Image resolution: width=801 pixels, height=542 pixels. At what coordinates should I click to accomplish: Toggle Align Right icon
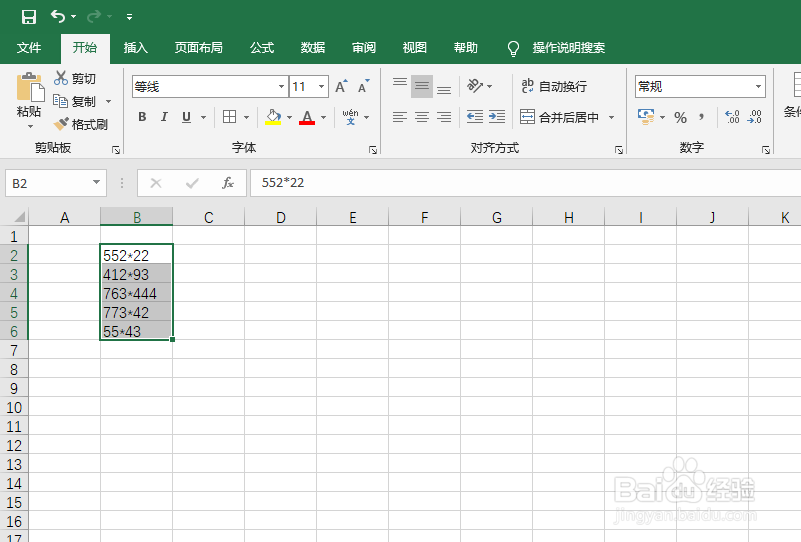444,117
